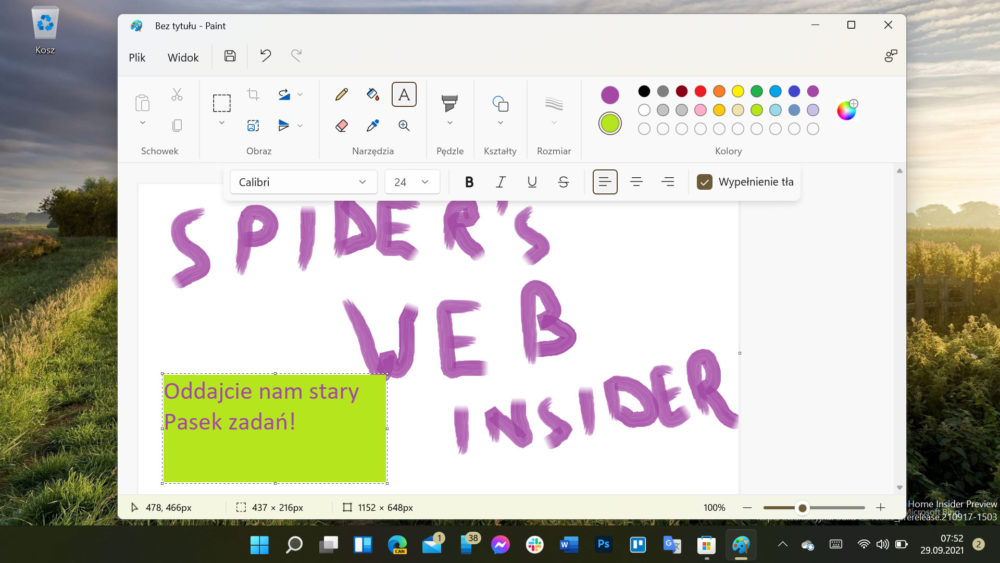The height and width of the screenshot is (563, 1000).
Task: Click the zoom slider handle
Action: [x=802, y=508]
